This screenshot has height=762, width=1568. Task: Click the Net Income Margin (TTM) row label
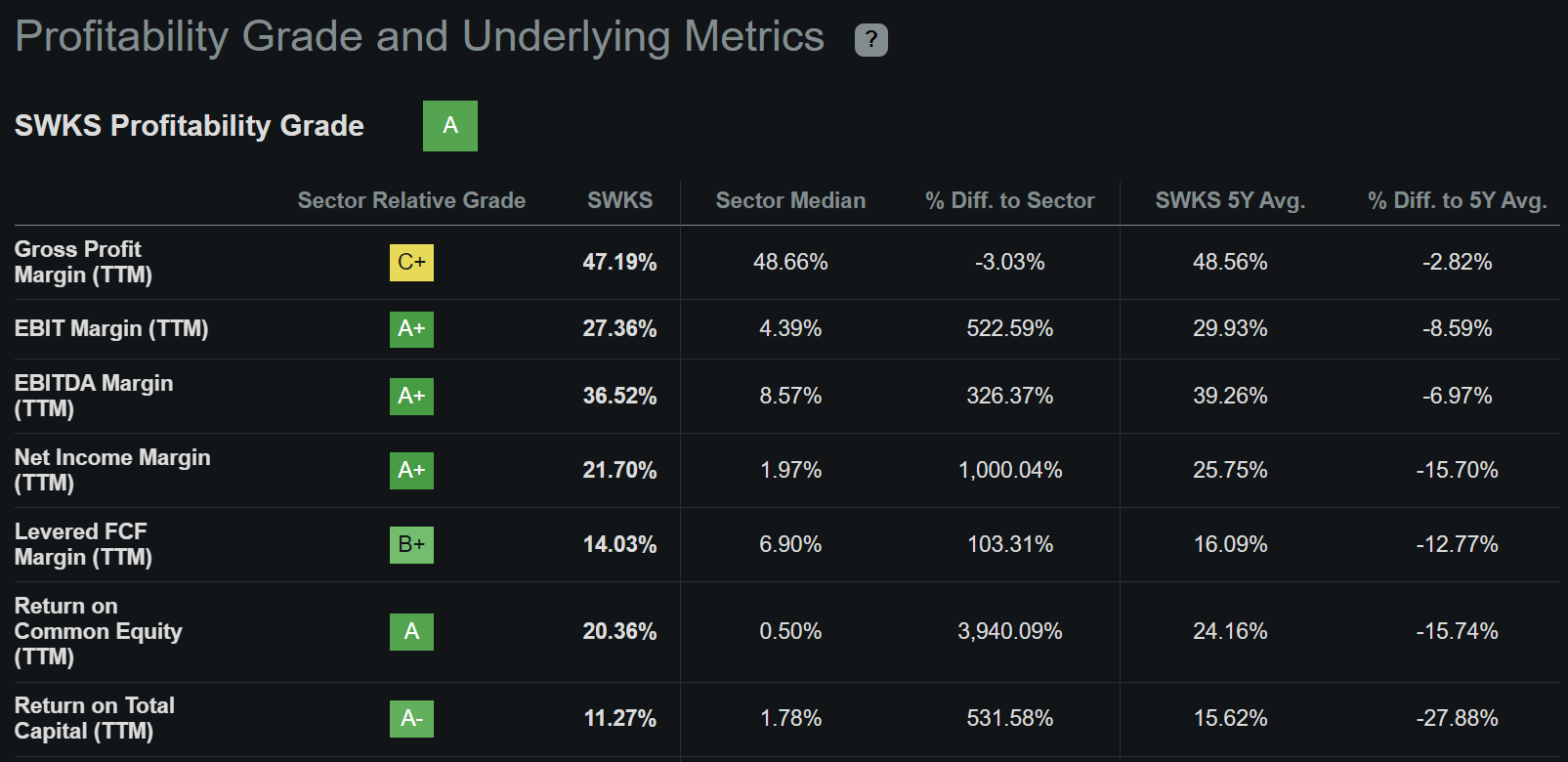pos(112,470)
